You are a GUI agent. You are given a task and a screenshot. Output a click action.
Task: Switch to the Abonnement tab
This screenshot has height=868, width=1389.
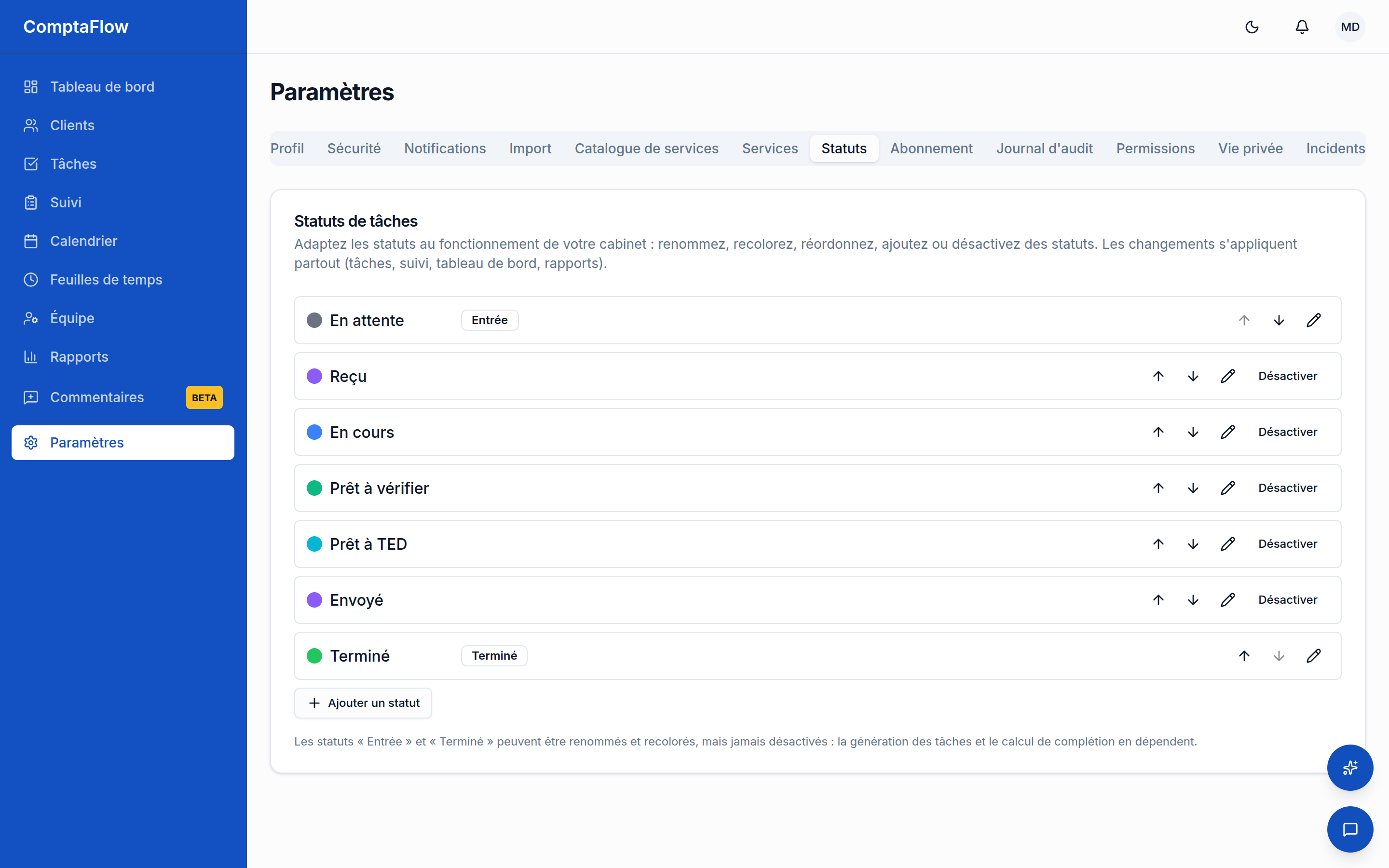click(931, 149)
